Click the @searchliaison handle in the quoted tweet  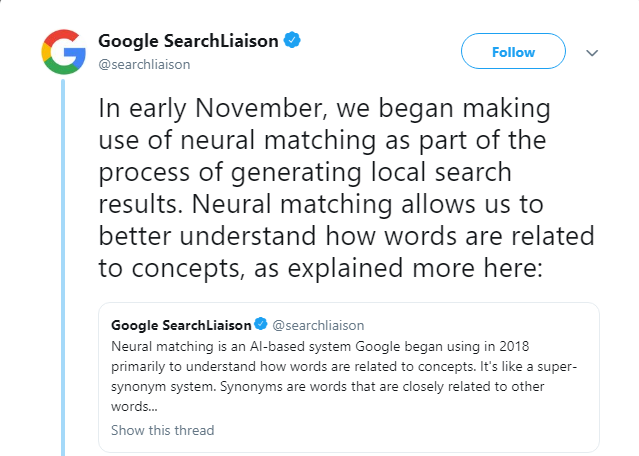click(318, 325)
